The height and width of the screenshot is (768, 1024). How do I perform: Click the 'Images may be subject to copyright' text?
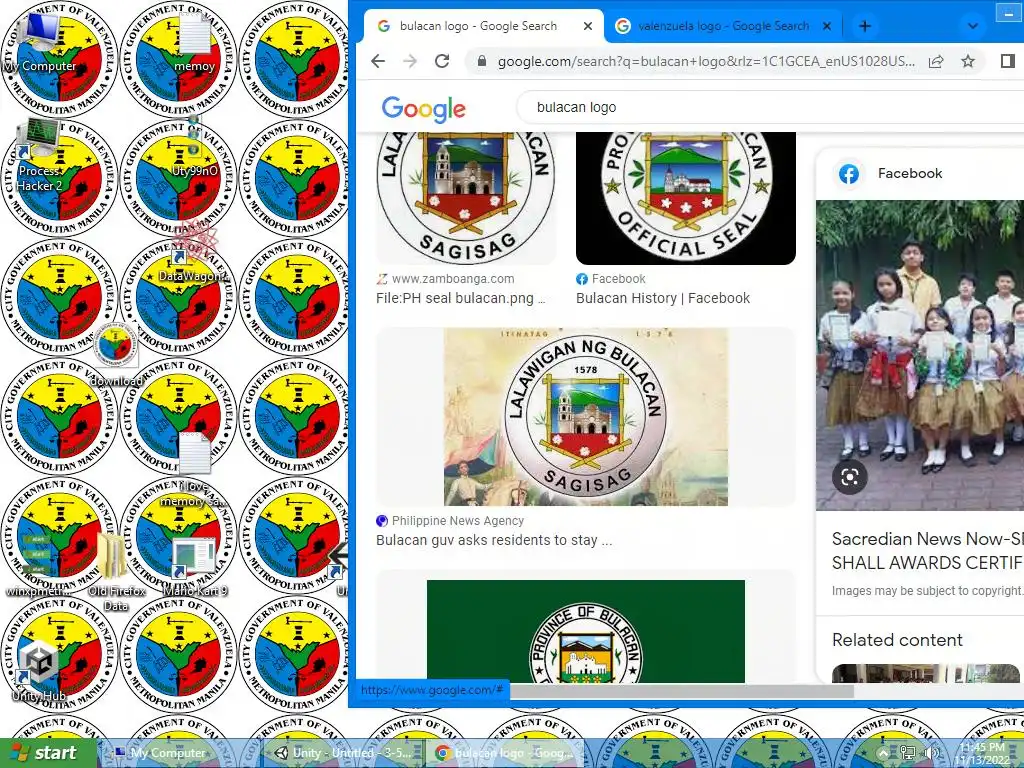pyautogui.click(x=927, y=590)
